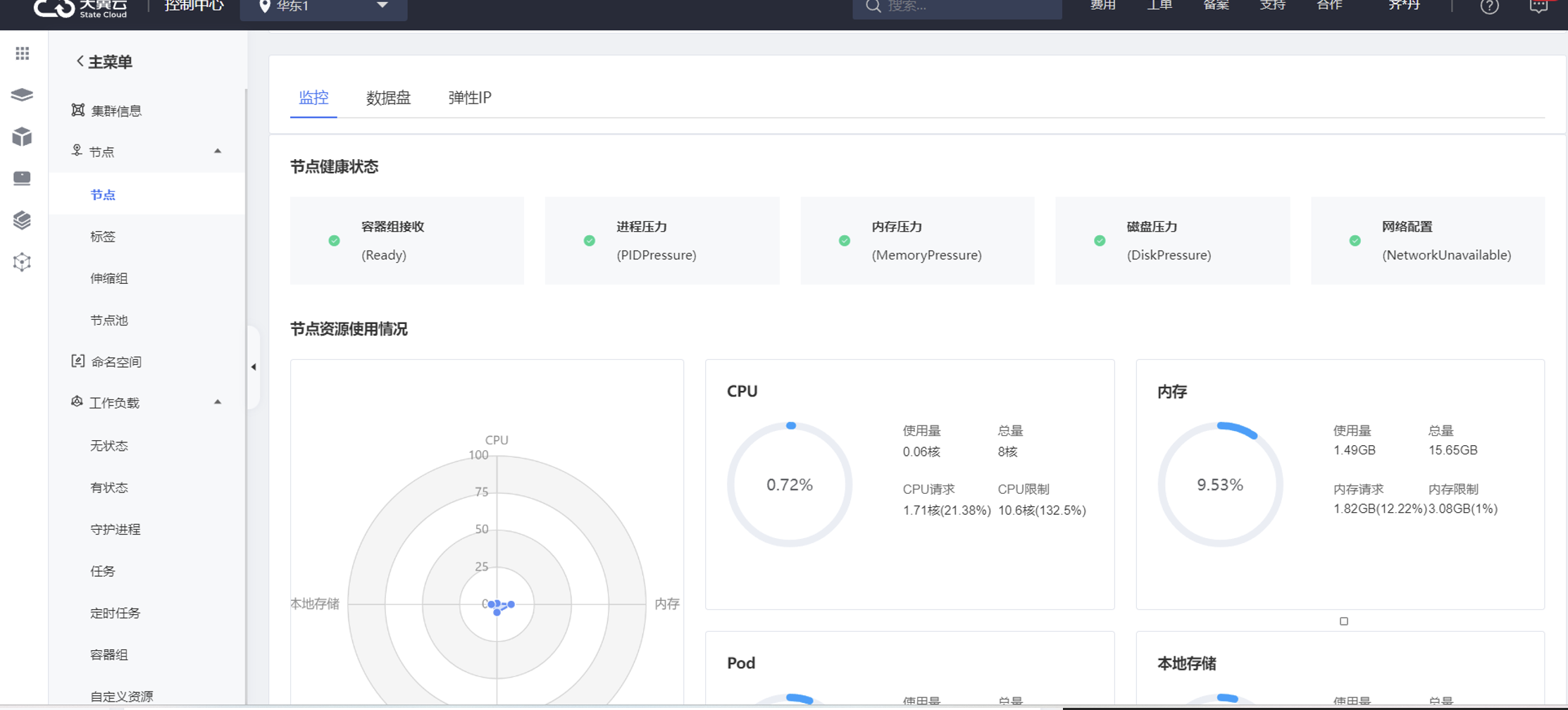Viewport: 1568px width, 710px height.
Task: Open the apps grid icon in left rail
Action: pos(23,54)
